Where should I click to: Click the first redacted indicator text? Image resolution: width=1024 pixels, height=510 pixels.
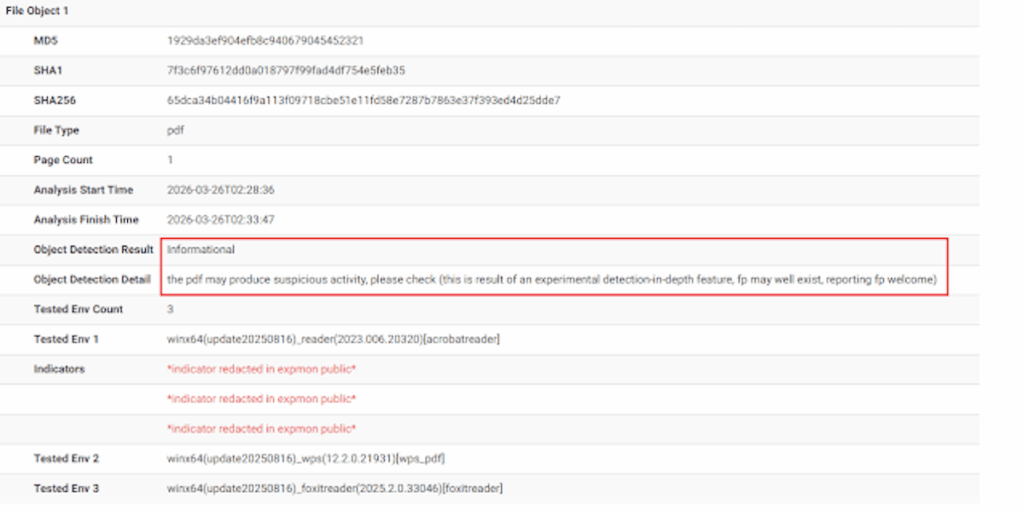262,369
